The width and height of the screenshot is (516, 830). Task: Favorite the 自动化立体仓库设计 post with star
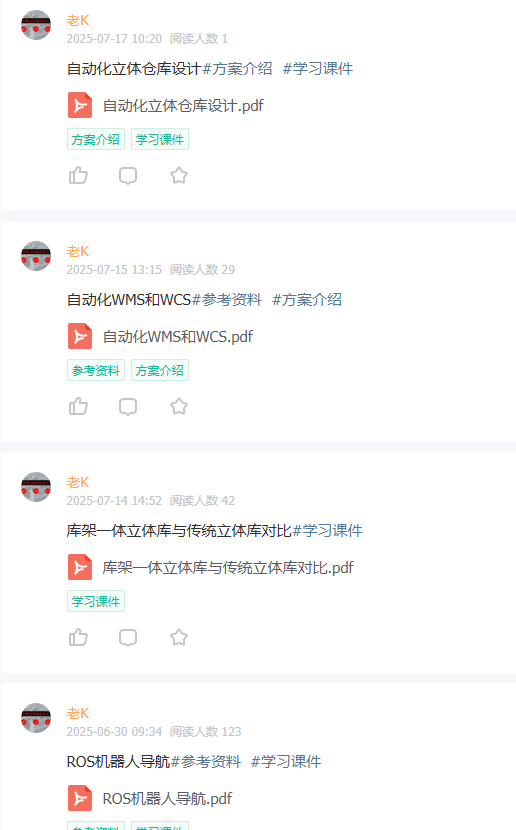(179, 175)
